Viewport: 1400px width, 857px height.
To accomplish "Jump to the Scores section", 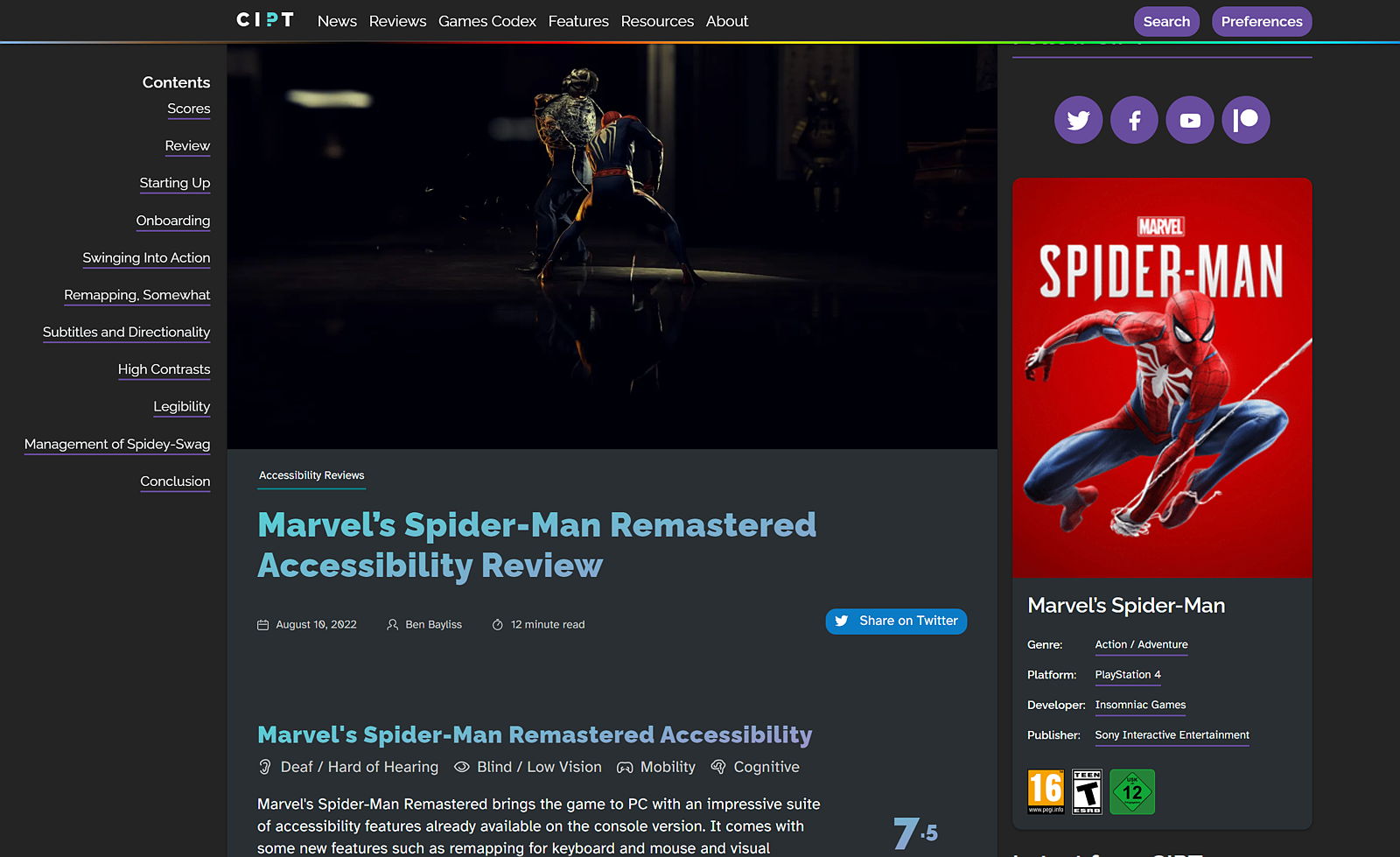I will (189, 109).
